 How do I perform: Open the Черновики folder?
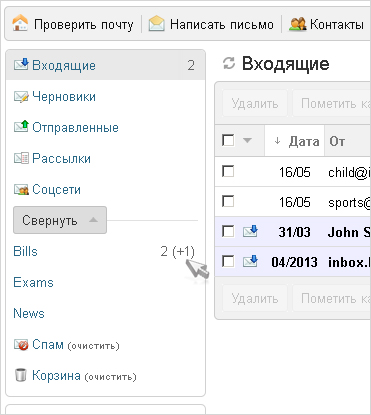(x=64, y=96)
